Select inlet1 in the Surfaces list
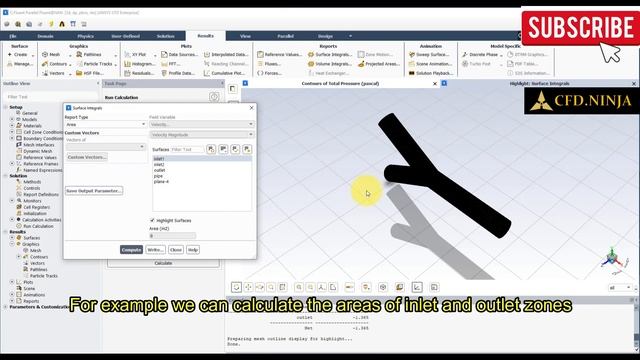 click(202, 159)
